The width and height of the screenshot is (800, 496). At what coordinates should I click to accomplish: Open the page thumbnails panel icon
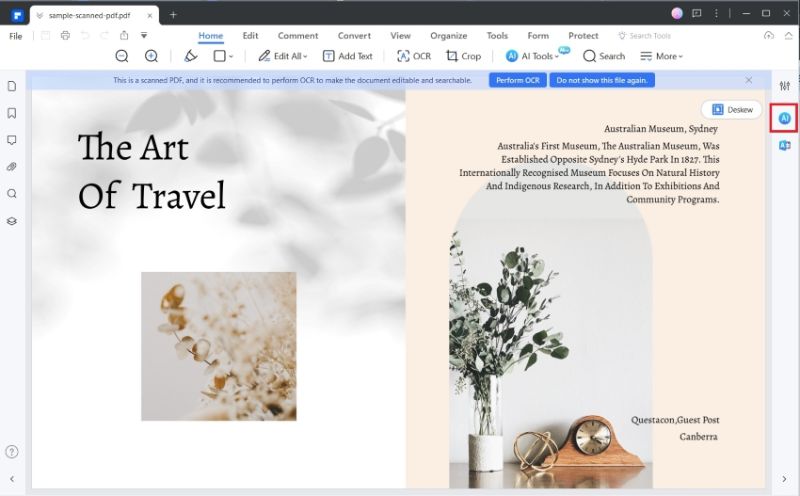[x=12, y=86]
